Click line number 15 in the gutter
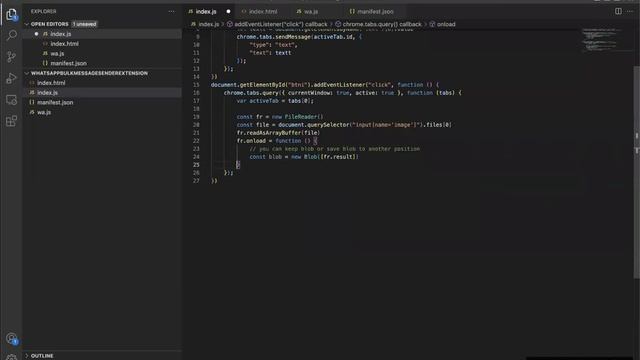The image size is (640, 360). pyautogui.click(x=196, y=85)
